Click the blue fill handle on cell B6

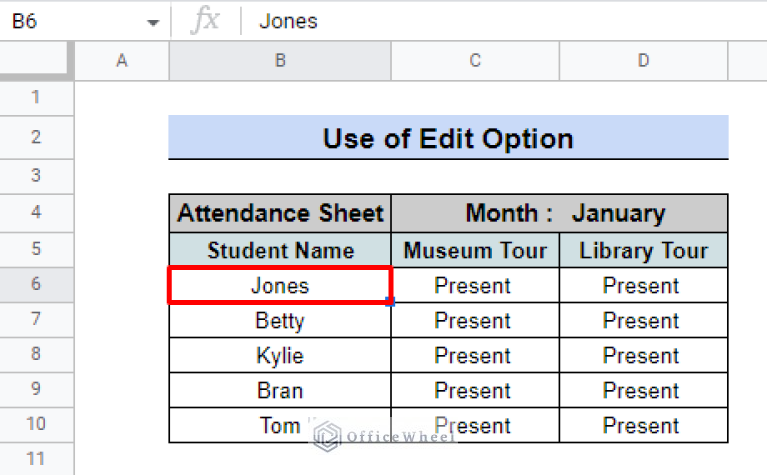390,301
